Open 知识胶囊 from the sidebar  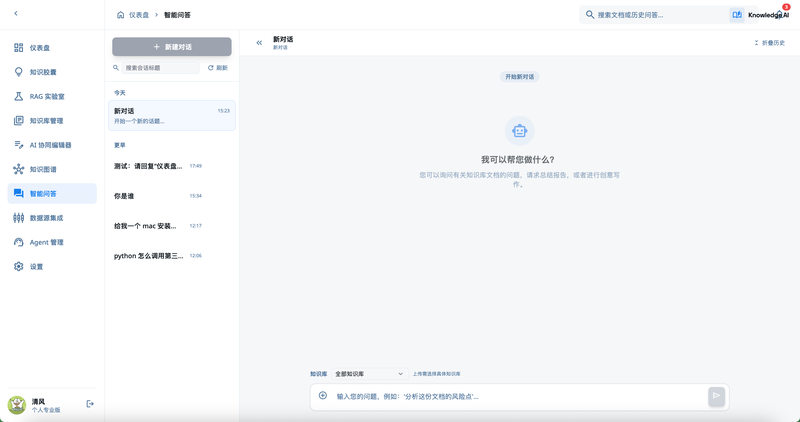[x=52, y=72]
